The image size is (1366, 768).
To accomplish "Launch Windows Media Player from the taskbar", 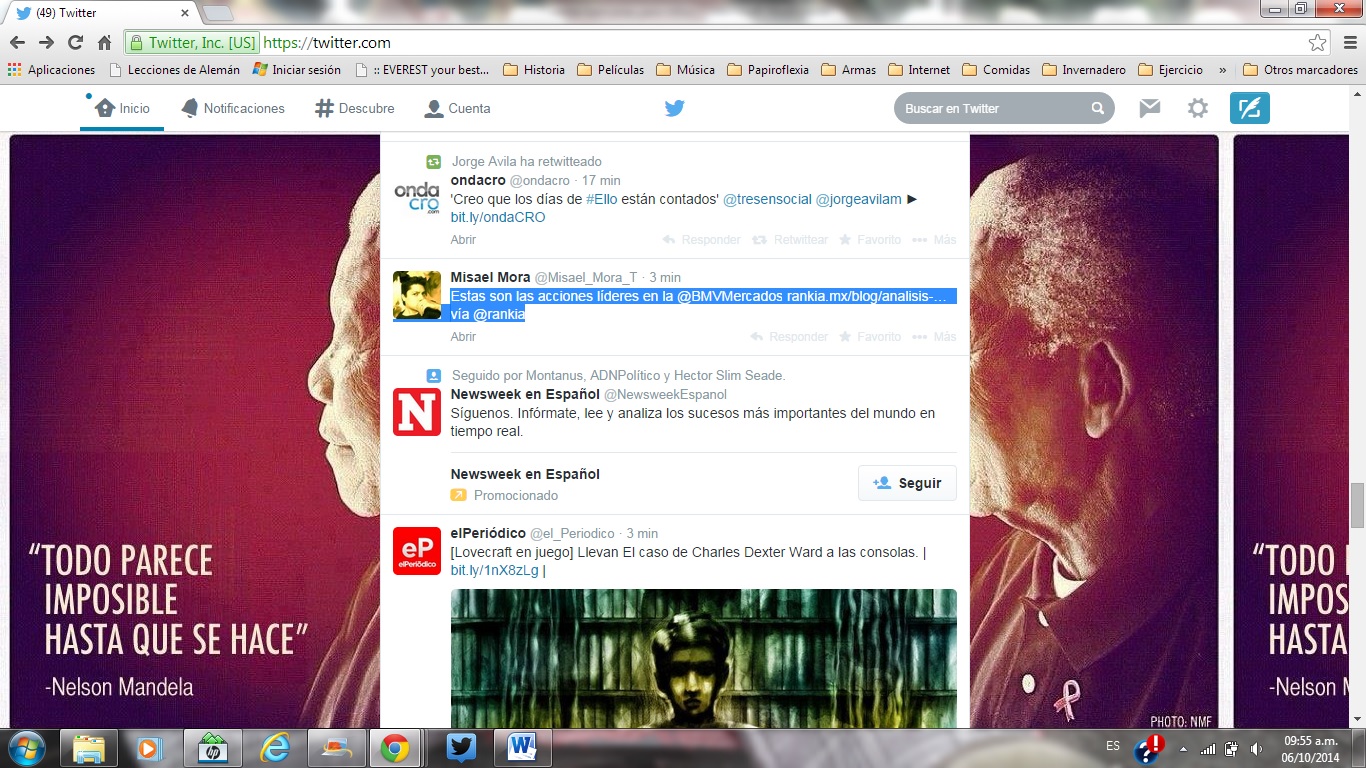I will pyautogui.click(x=150, y=748).
